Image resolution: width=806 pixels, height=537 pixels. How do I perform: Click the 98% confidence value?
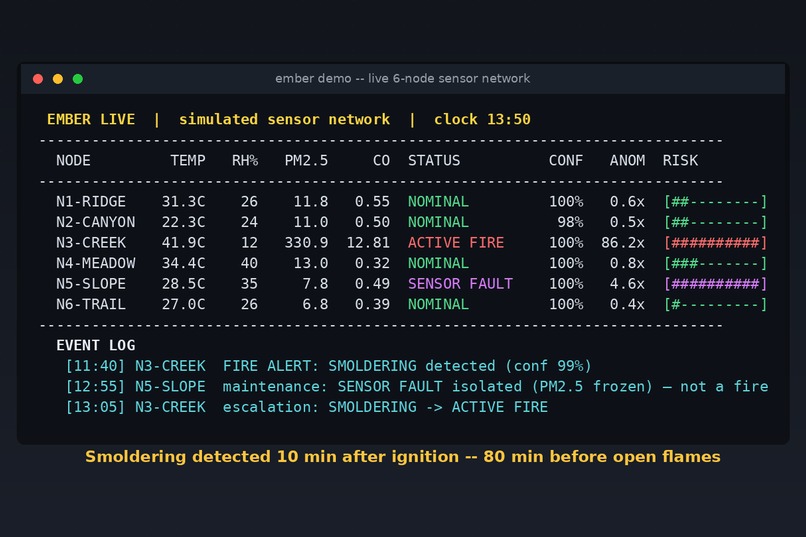click(x=571, y=222)
